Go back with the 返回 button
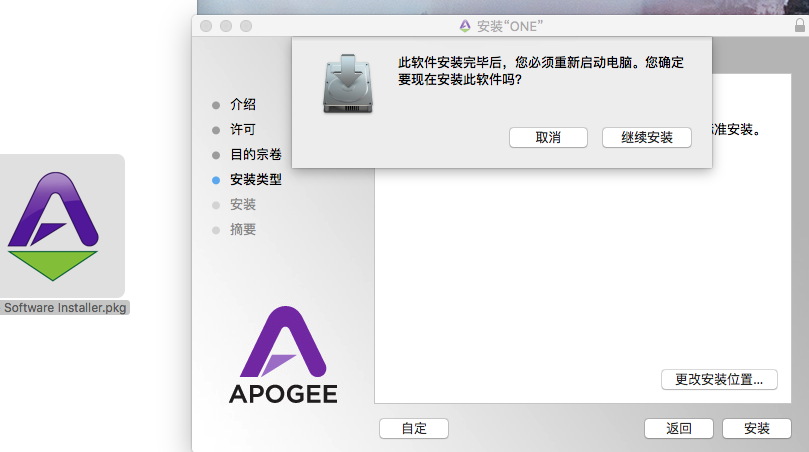 click(679, 428)
